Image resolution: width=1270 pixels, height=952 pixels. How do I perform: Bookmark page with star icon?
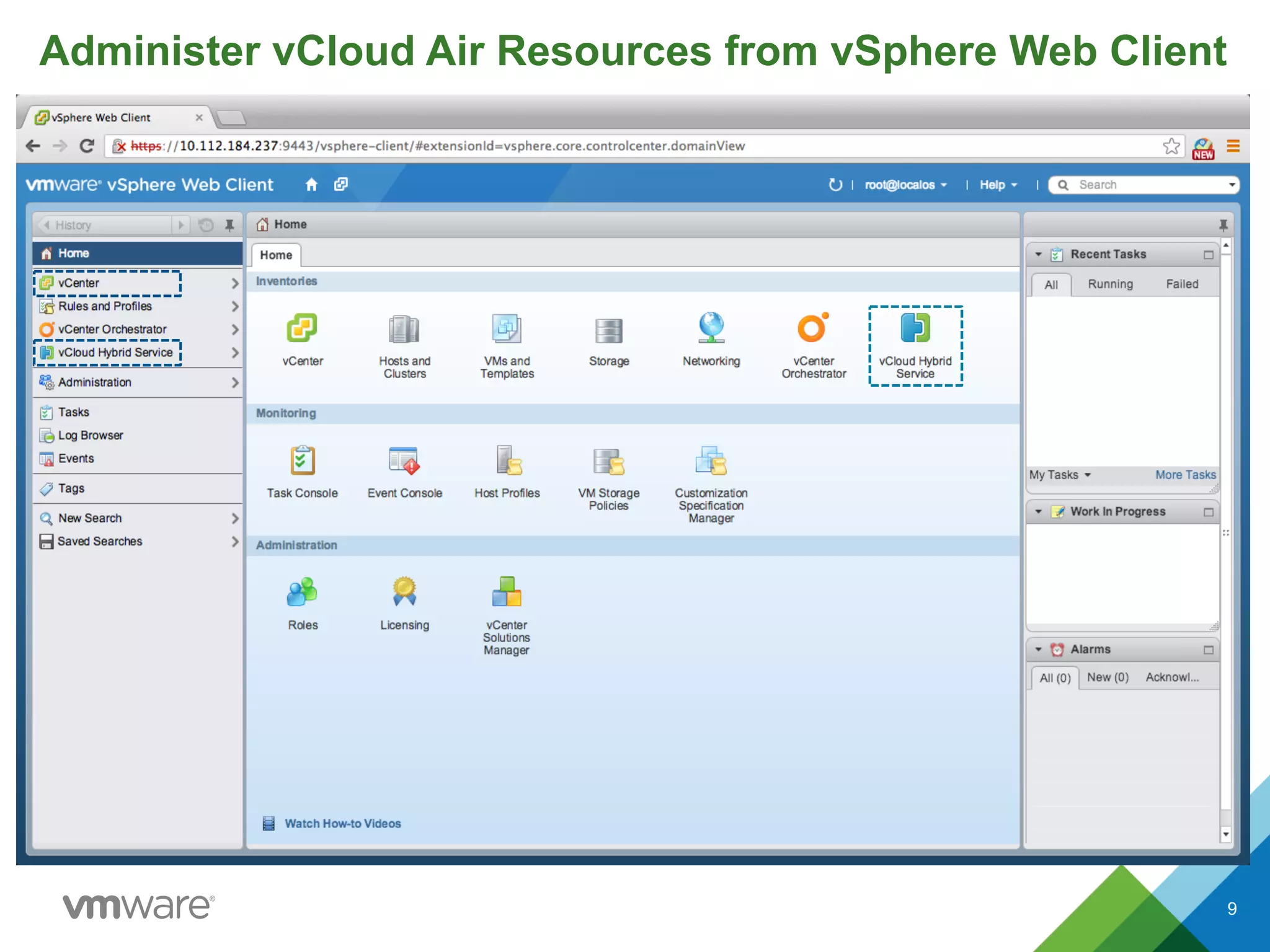pyautogui.click(x=1171, y=146)
